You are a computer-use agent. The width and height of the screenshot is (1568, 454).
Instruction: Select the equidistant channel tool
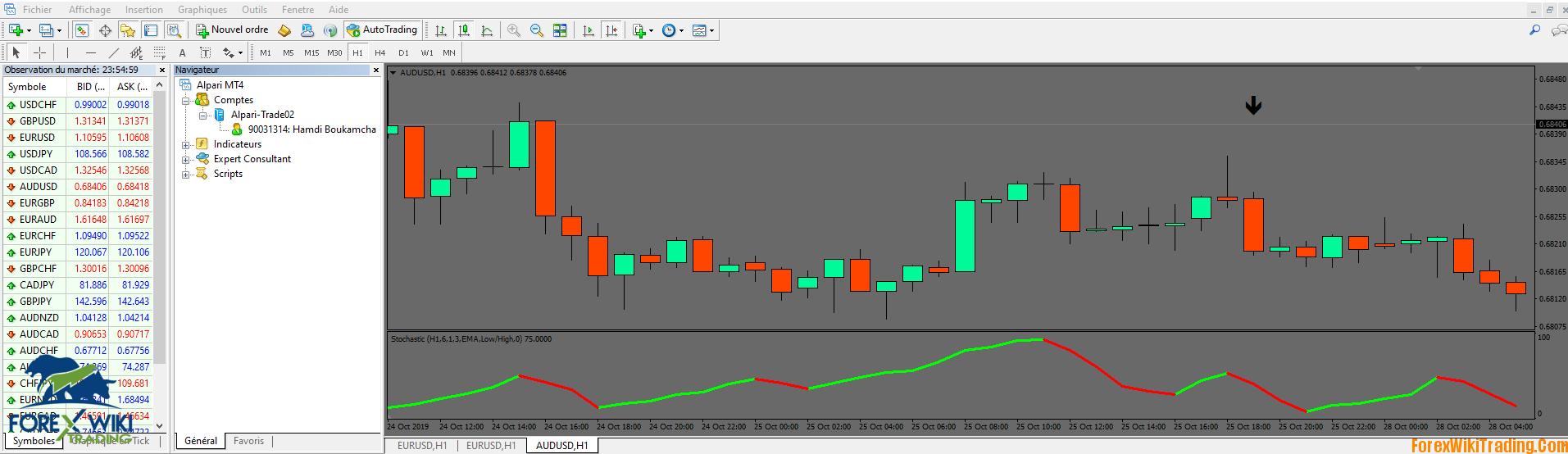pos(136,52)
